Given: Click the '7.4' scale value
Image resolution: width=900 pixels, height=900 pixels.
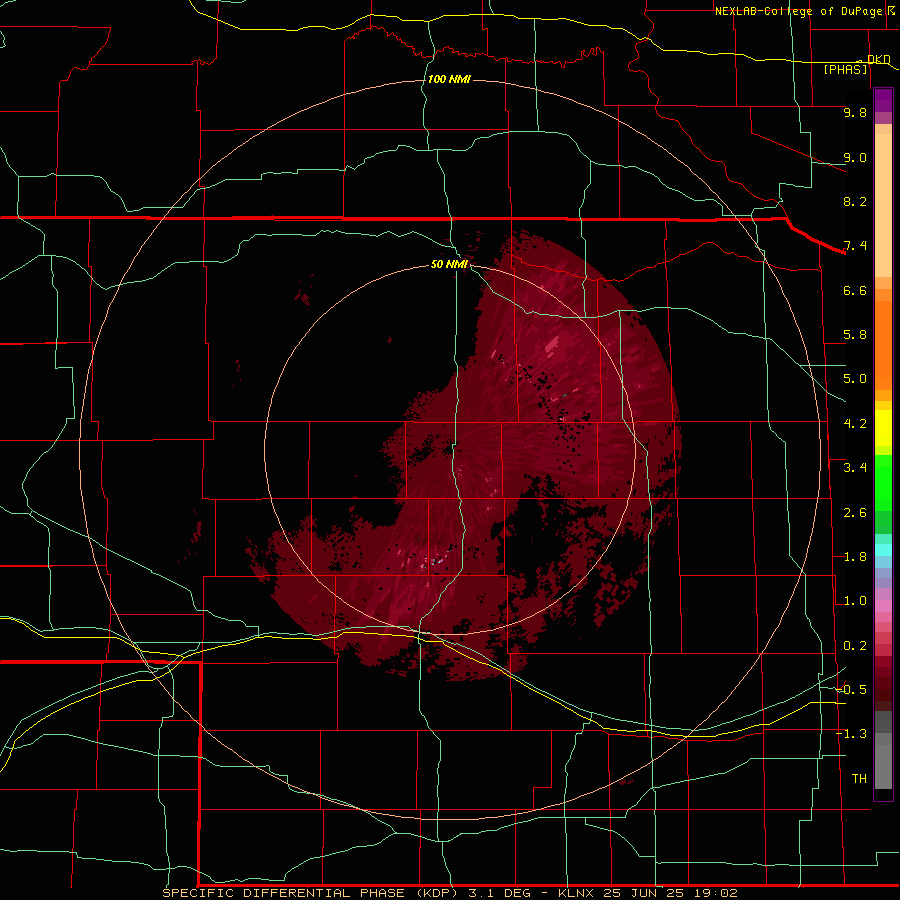Looking at the screenshot, I should 855,246.
